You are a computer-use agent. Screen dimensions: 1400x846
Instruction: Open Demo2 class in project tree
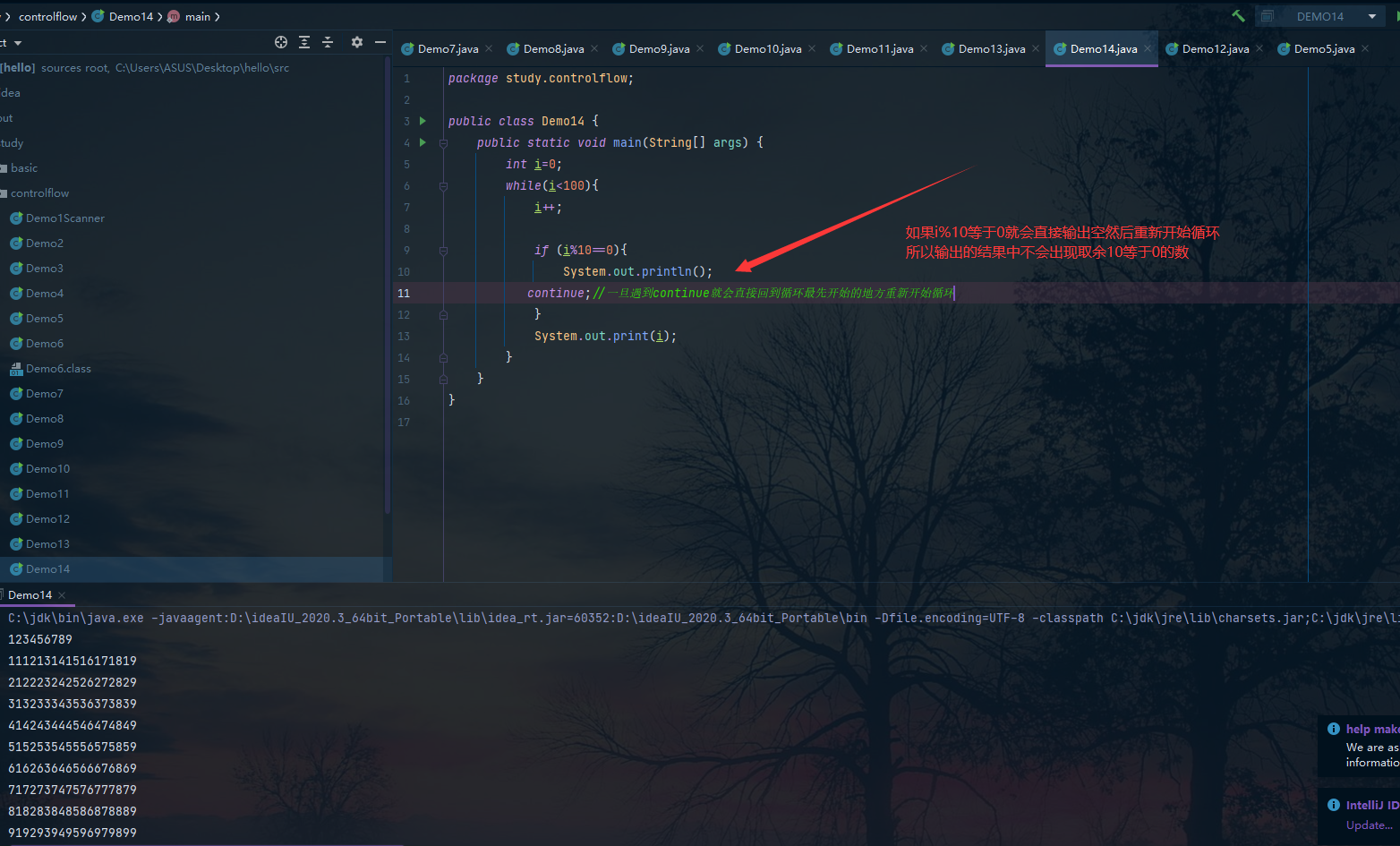45,243
